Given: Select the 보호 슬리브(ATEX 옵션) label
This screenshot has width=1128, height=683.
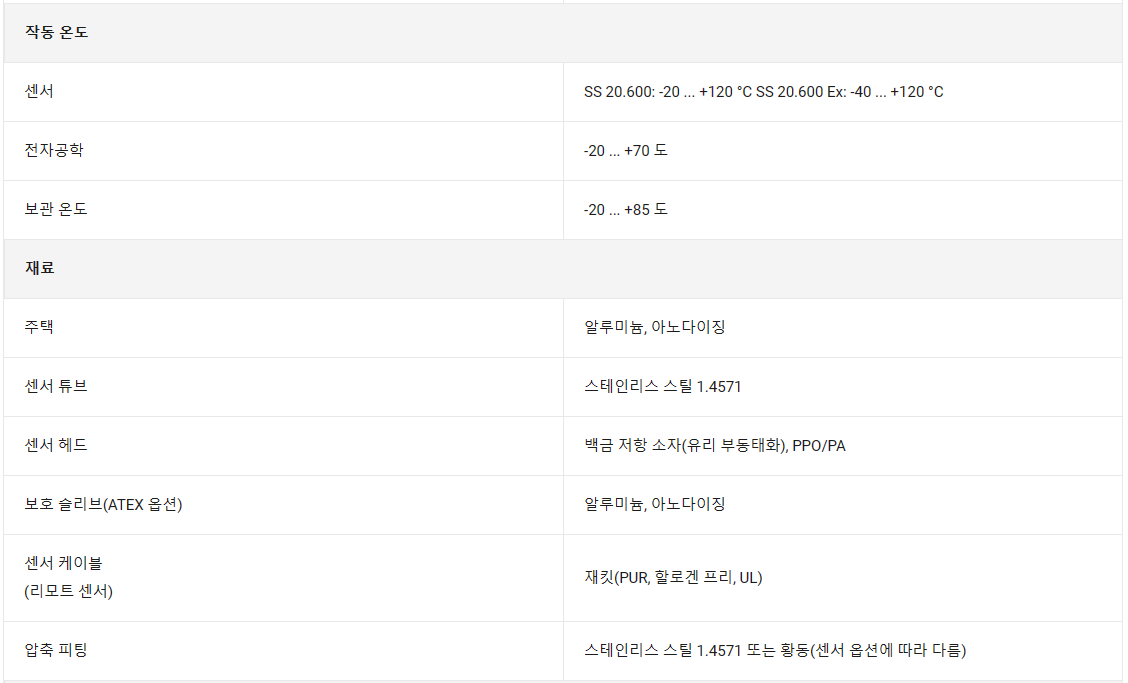Looking at the screenshot, I should coord(103,503).
